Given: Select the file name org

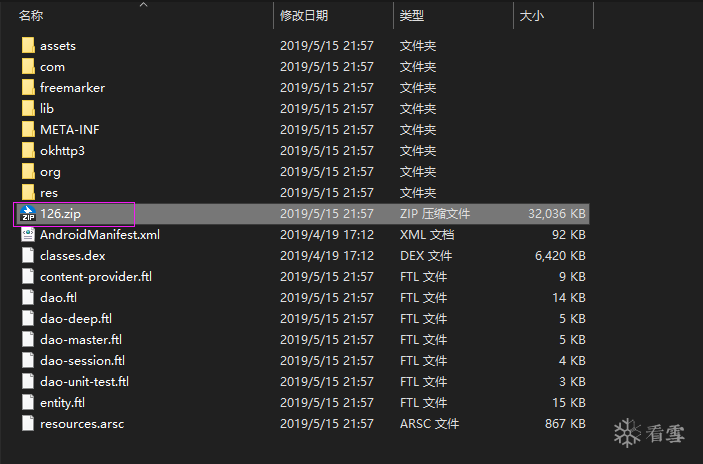Looking at the screenshot, I should coord(50,173).
